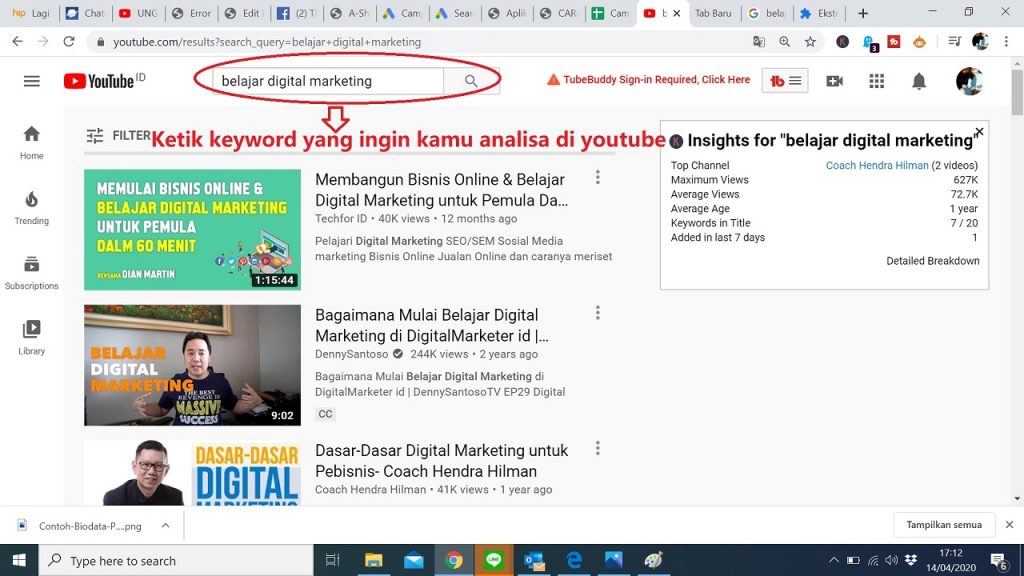Close the TubeBuddy Insights panel

[979, 131]
